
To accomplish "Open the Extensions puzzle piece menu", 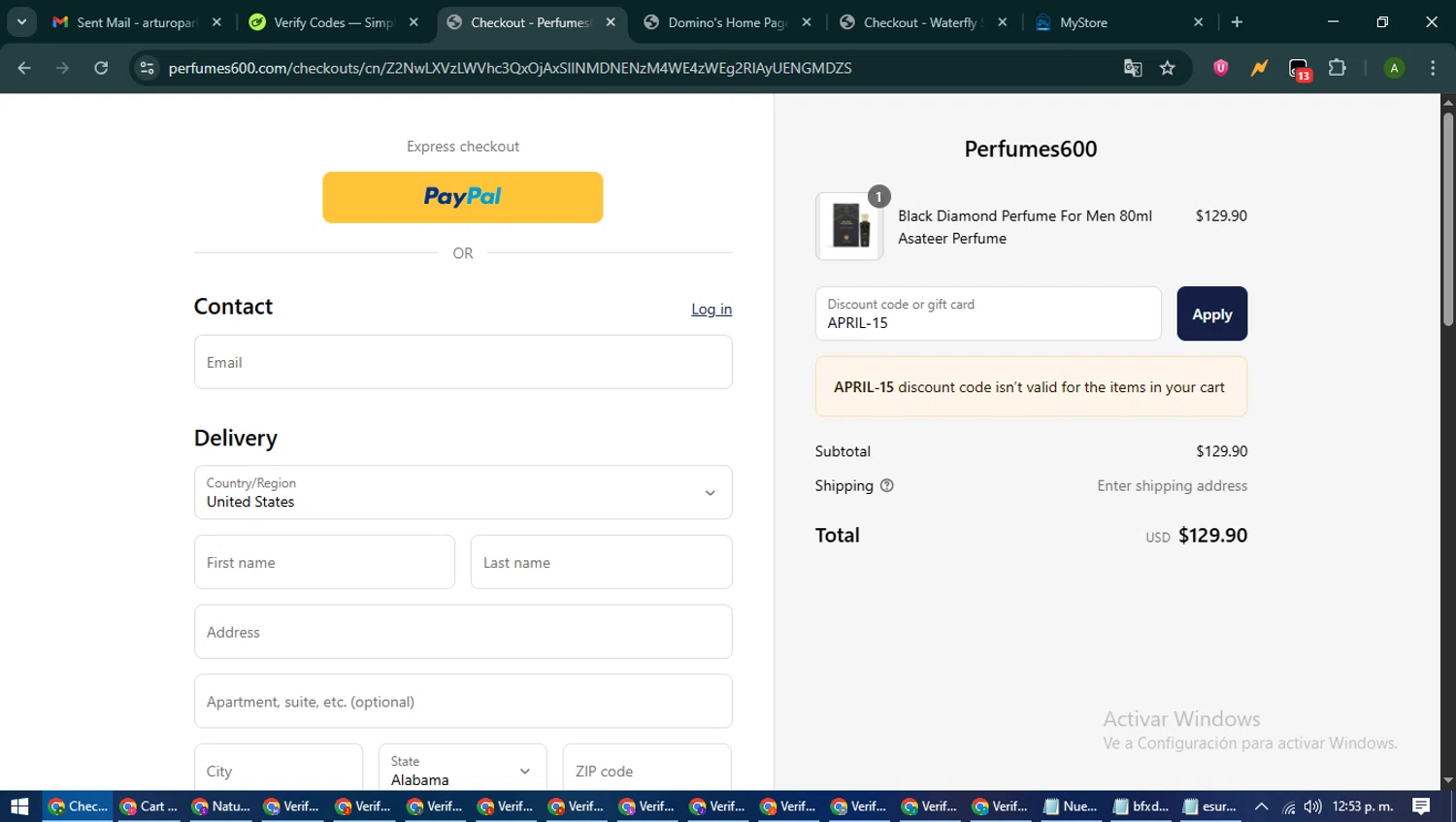I will 1338,68.
